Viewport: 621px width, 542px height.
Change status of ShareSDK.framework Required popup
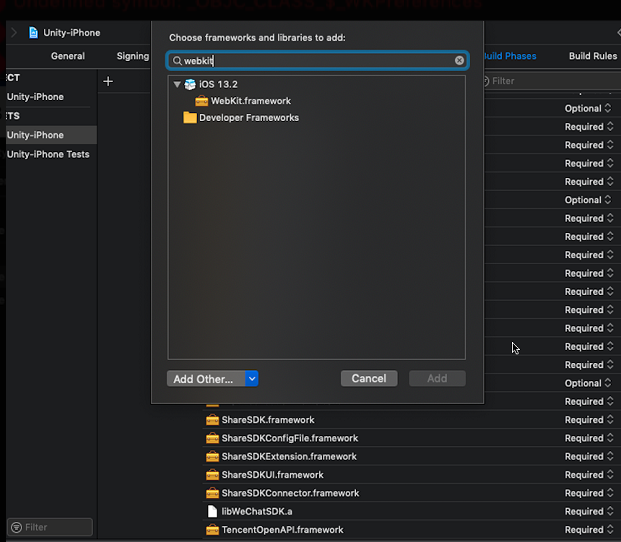(x=589, y=420)
